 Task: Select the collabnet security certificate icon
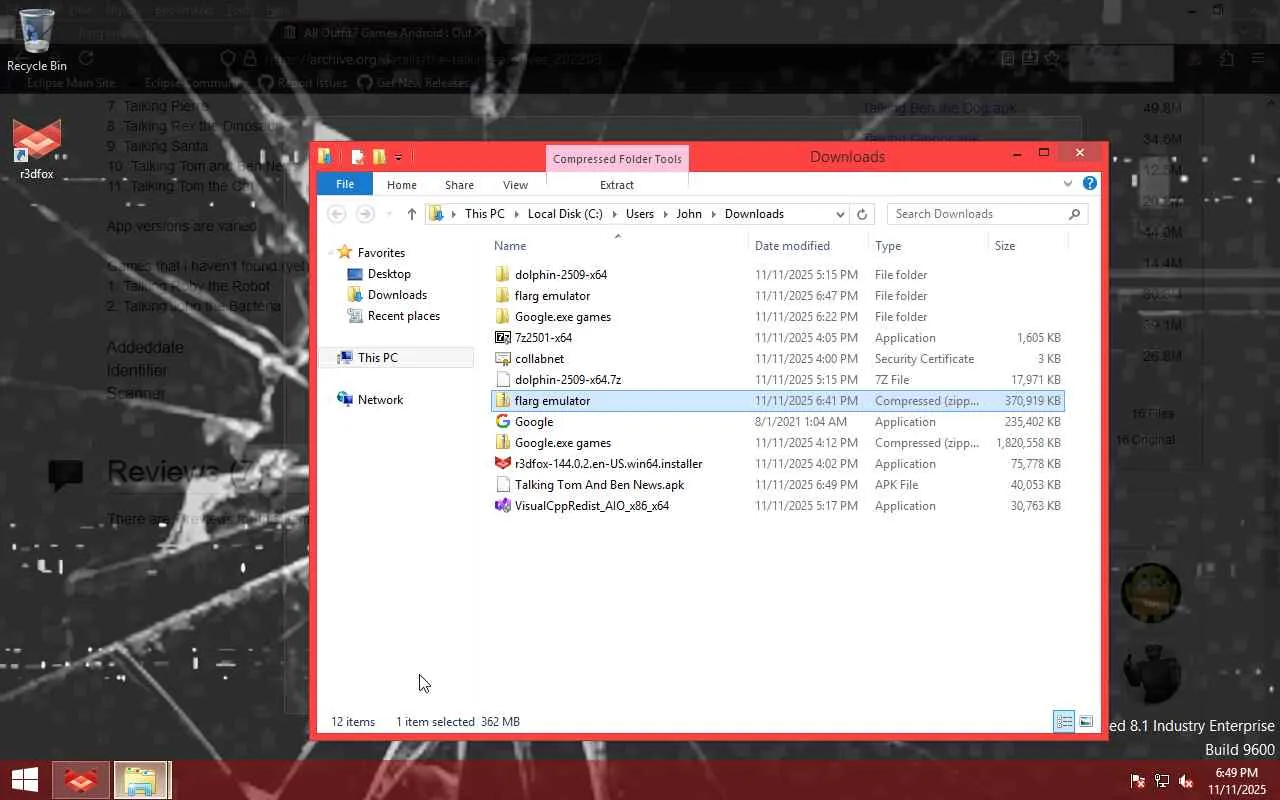point(503,359)
